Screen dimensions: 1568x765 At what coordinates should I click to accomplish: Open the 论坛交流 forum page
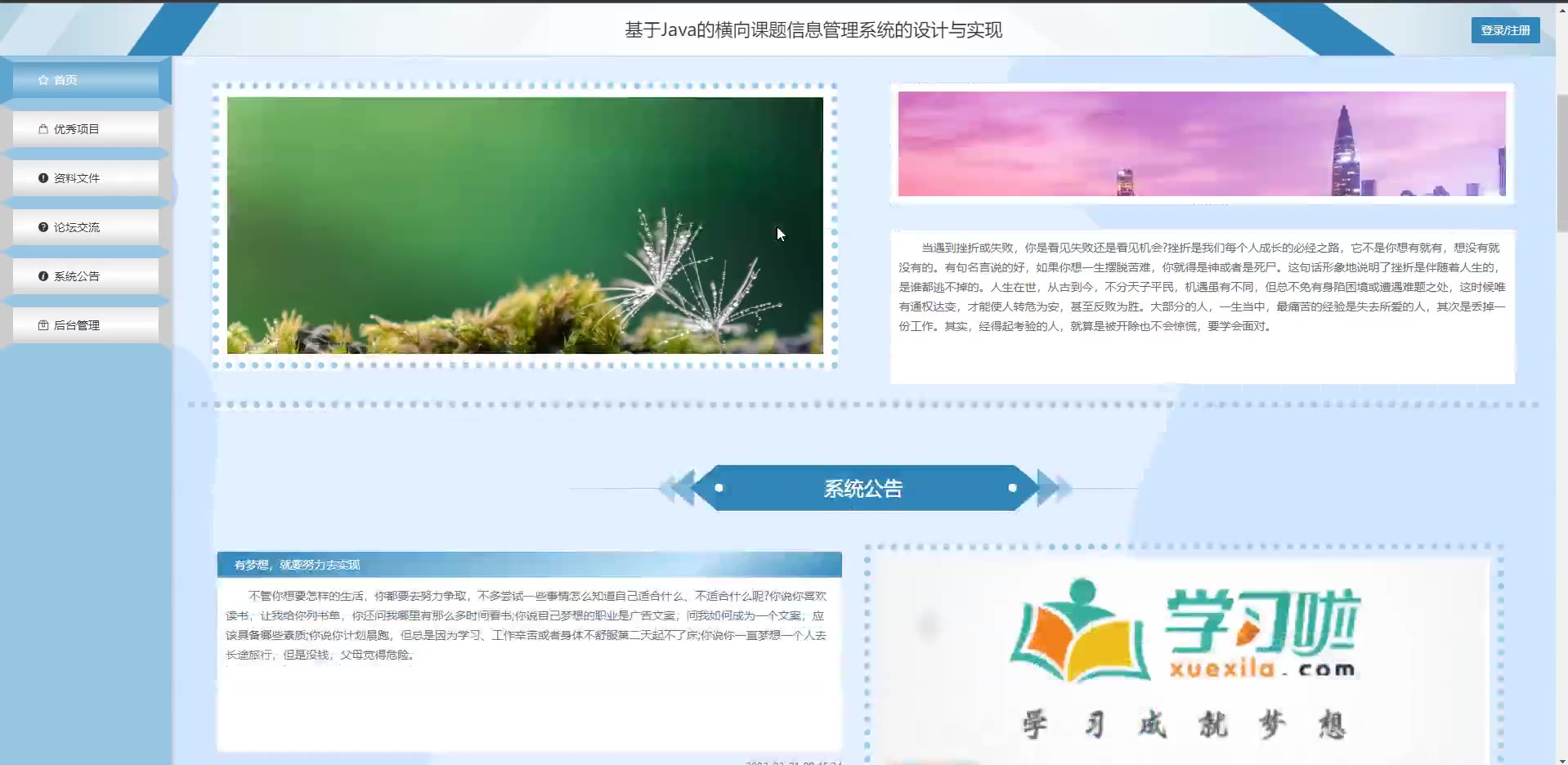tap(86, 227)
